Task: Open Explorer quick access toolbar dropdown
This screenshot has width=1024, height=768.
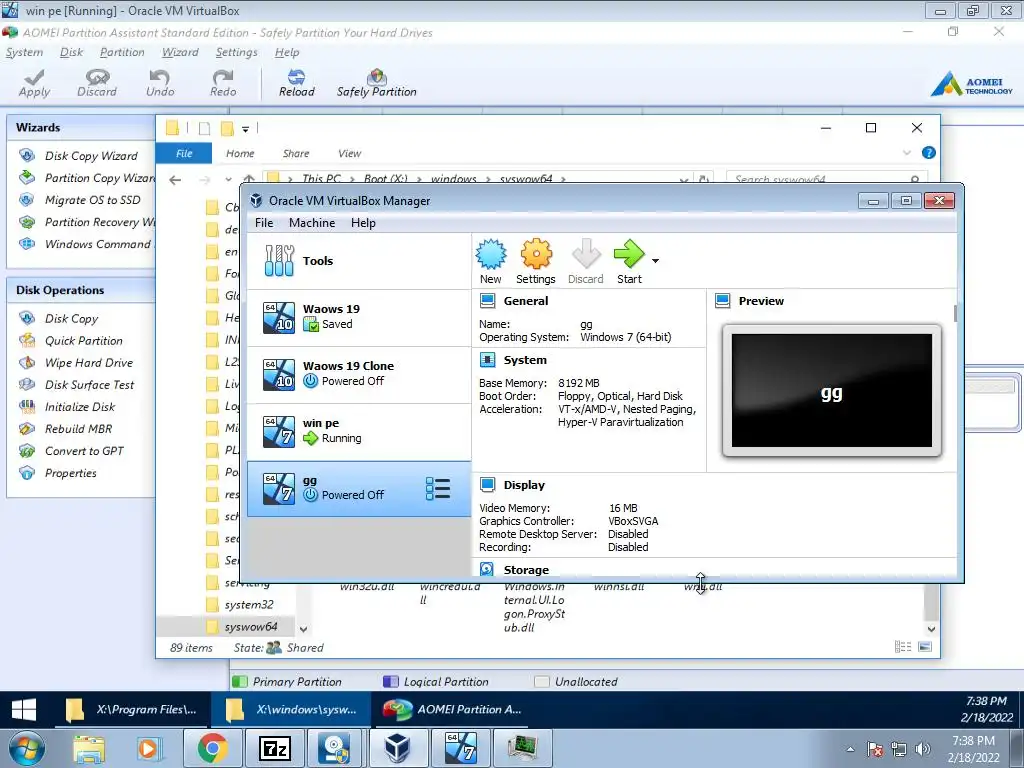Action: coord(246,129)
